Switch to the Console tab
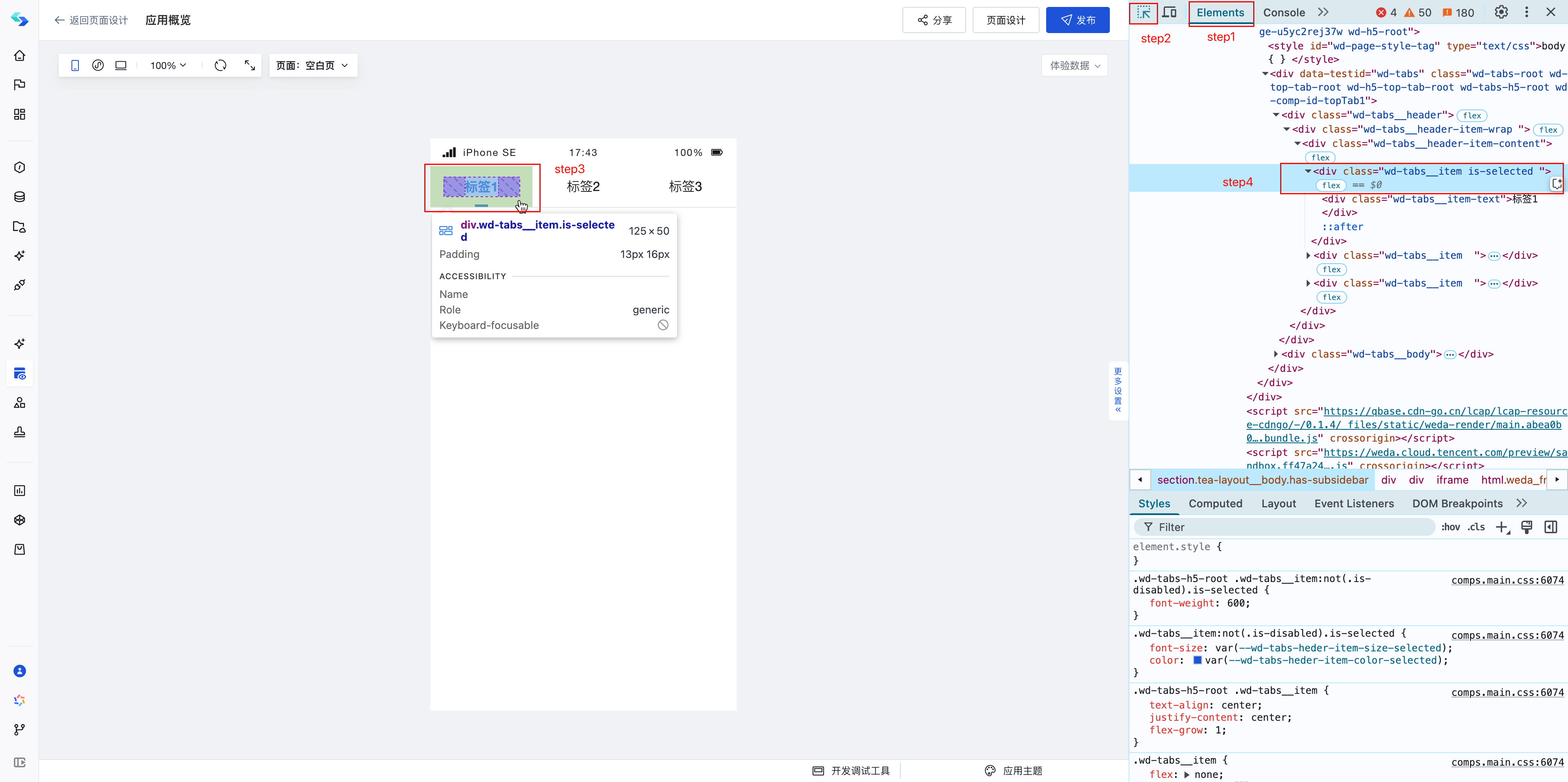 [1284, 12]
